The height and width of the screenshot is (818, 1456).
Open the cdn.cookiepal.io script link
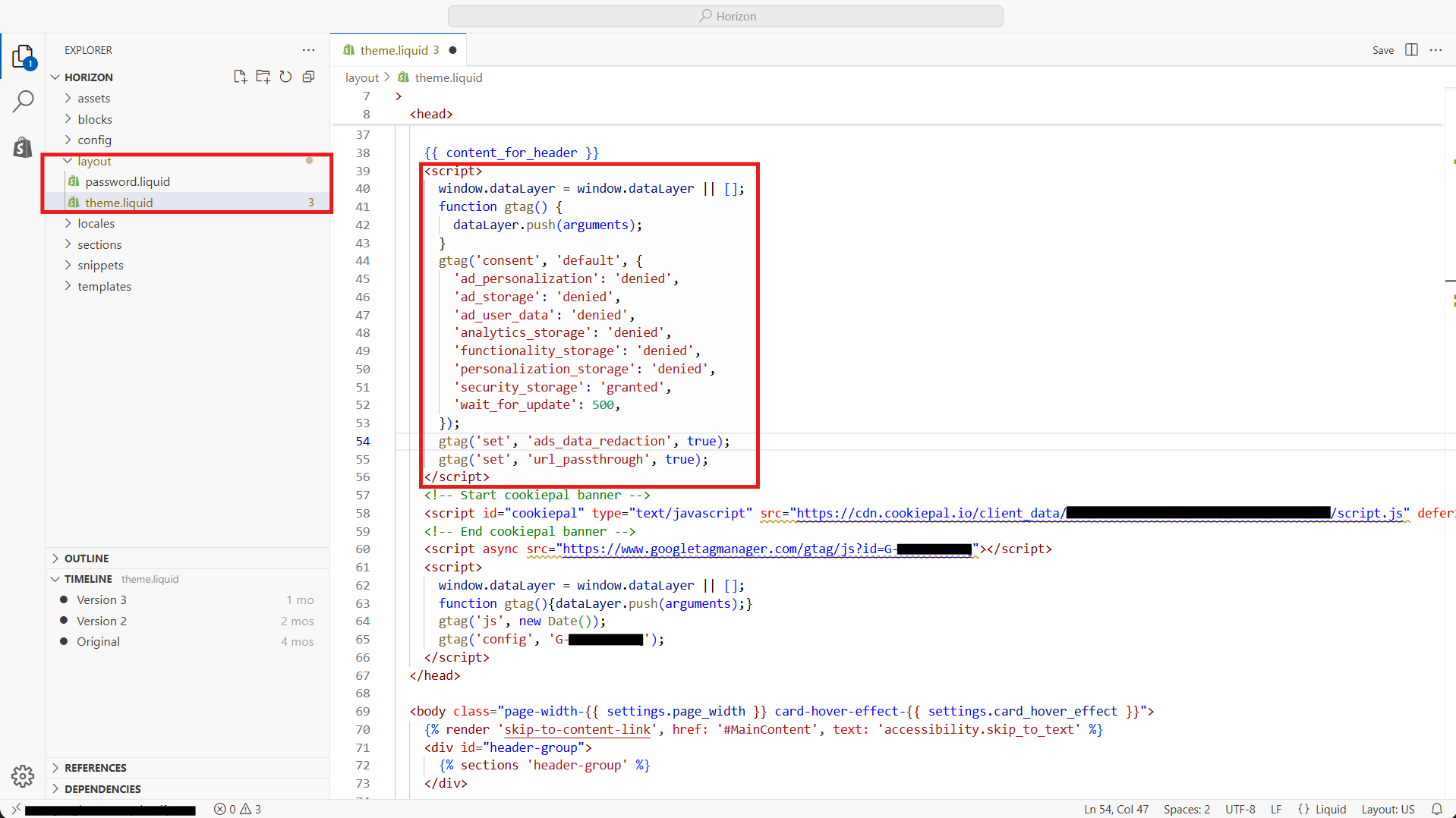click(911, 513)
